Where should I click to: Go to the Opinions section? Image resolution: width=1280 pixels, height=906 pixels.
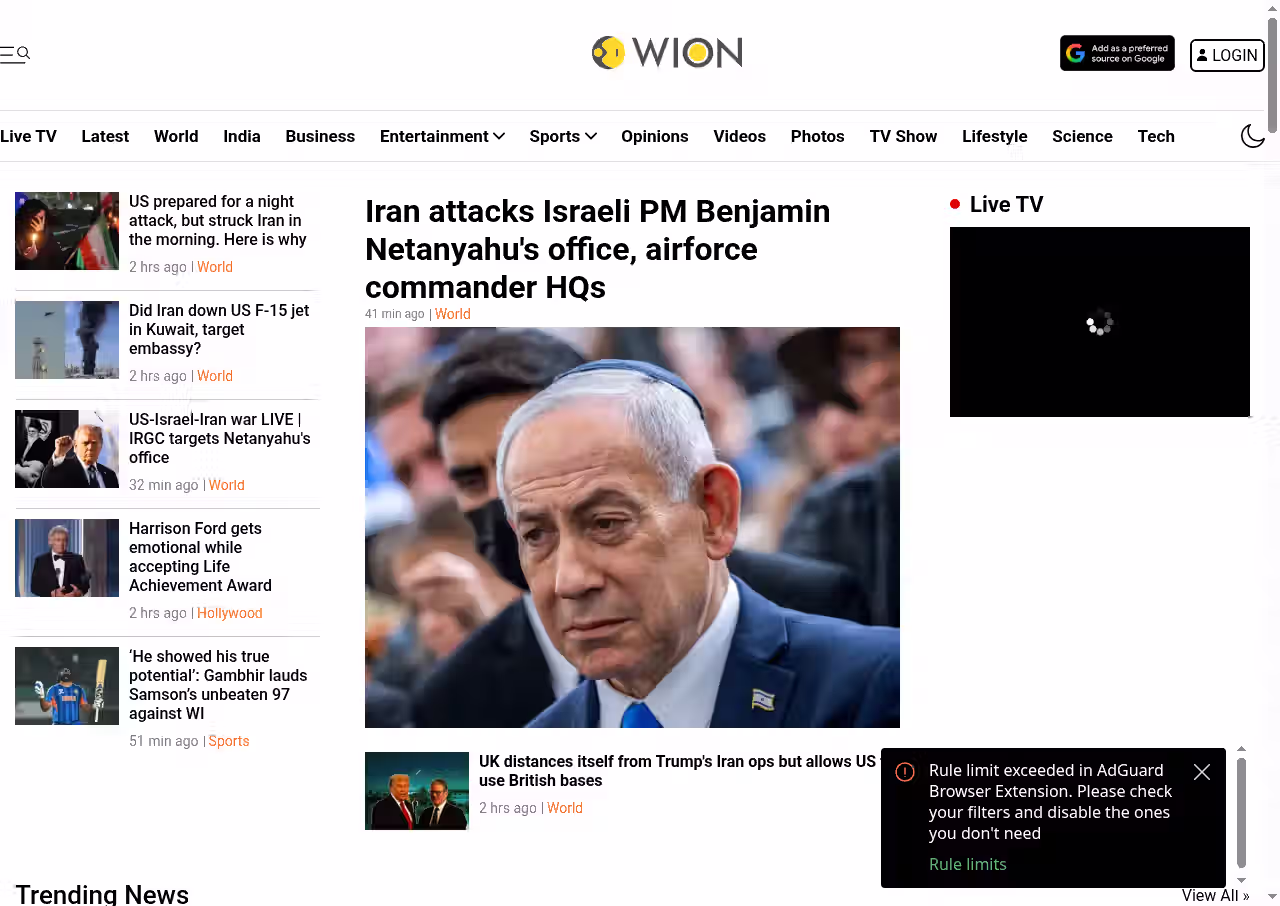tap(655, 136)
